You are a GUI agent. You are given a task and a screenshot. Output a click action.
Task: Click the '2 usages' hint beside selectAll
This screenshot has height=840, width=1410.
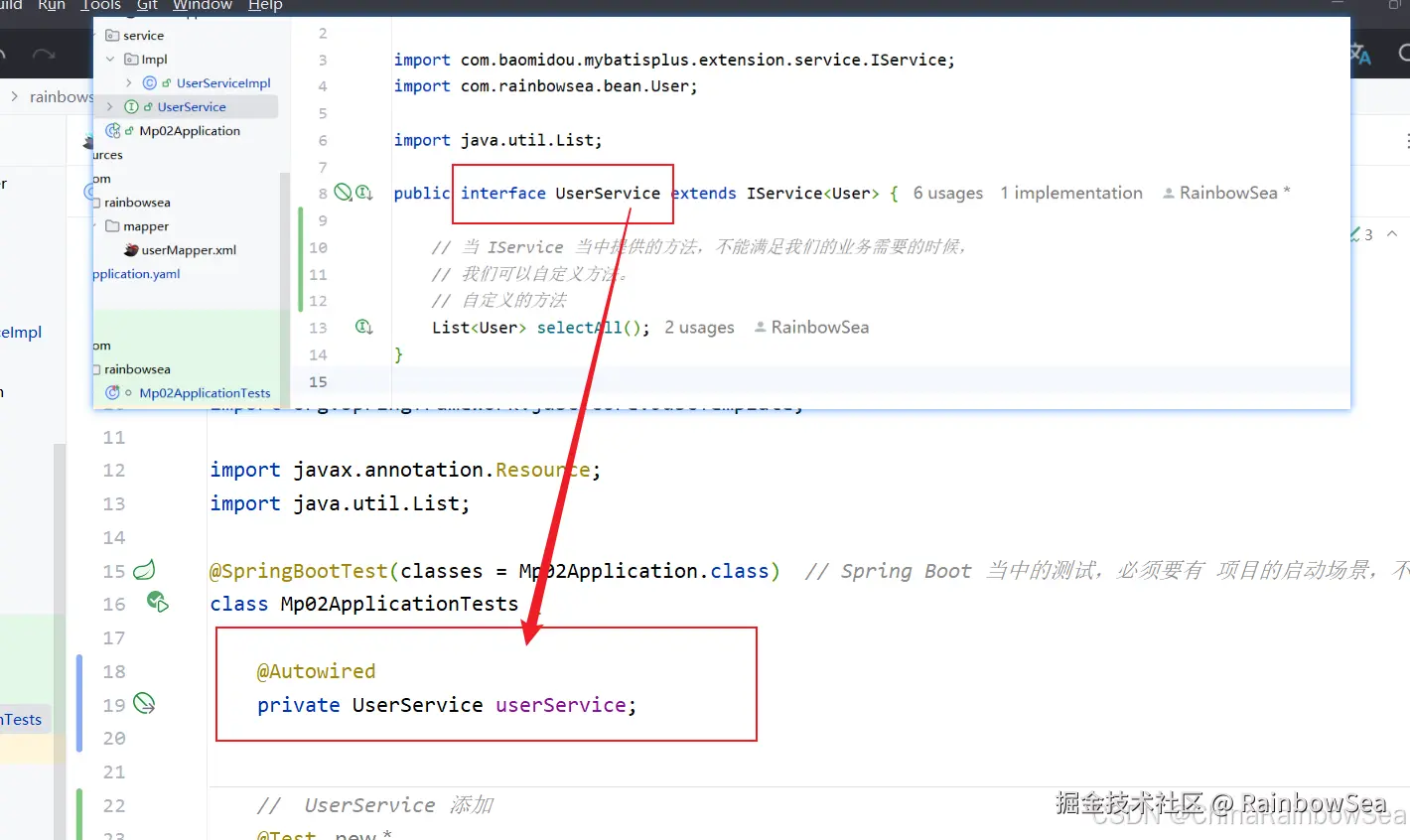(700, 328)
